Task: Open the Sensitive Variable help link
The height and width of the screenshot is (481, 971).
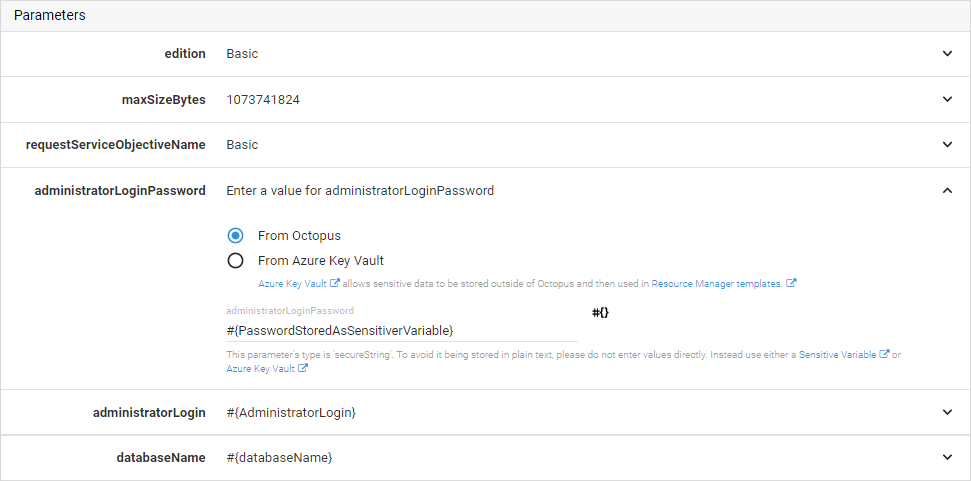Action: (837, 355)
